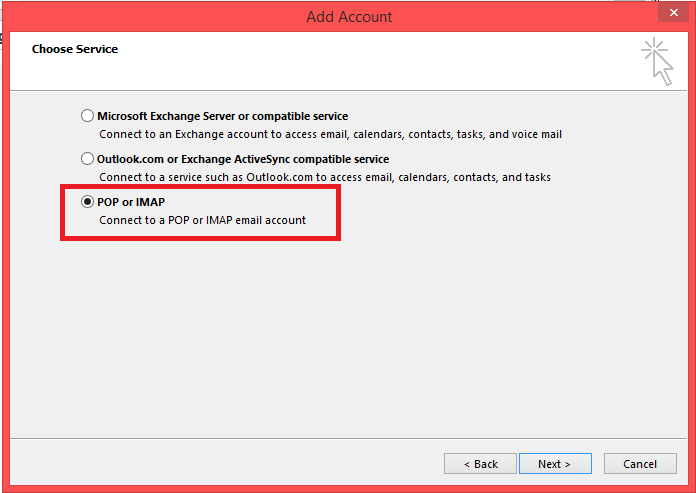
Task: Click the 'Outlook.com or Exchange ActiveSync compatible service' label
Action: pyautogui.click(x=243, y=159)
